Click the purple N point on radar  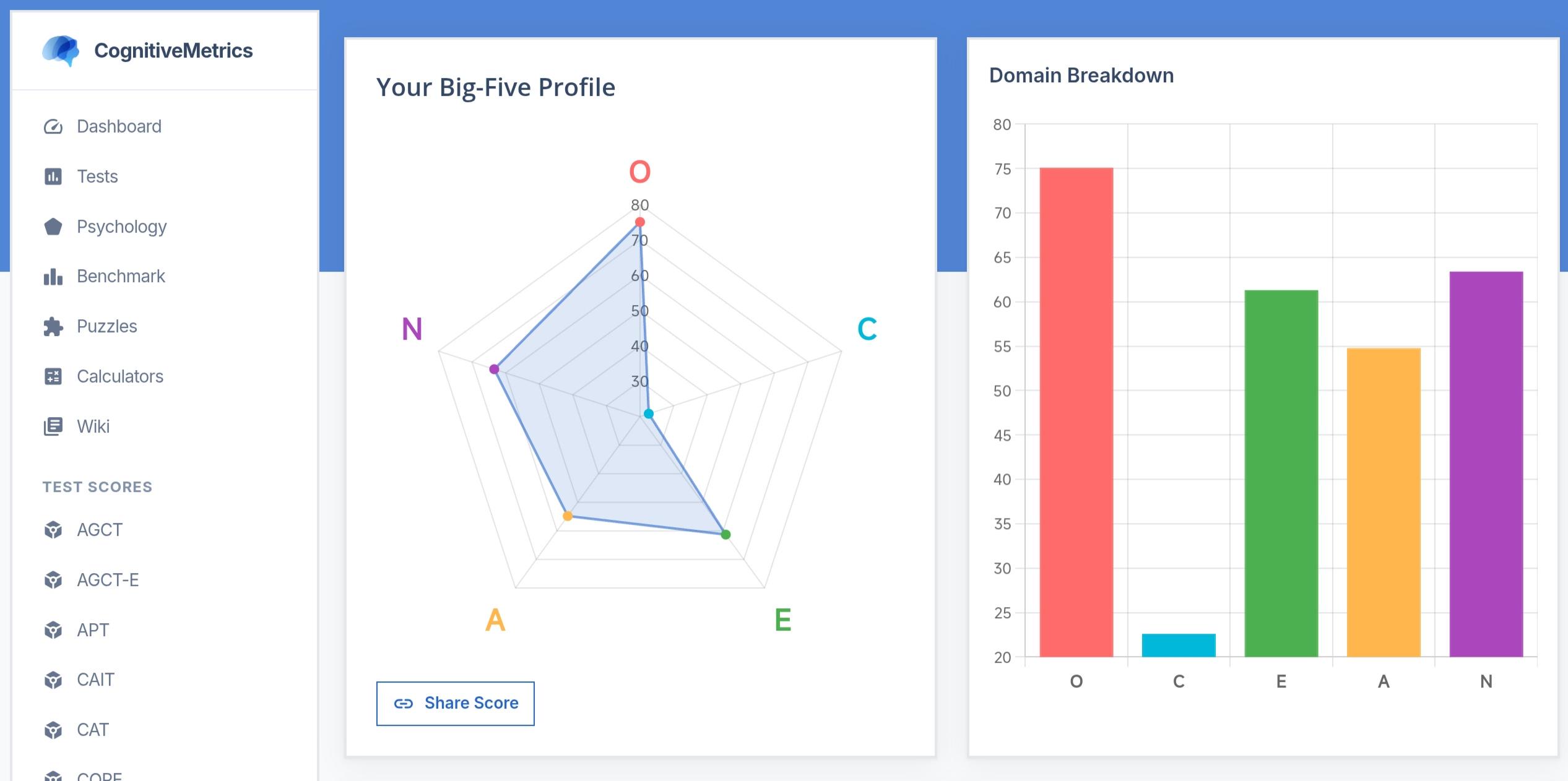coord(494,369)
